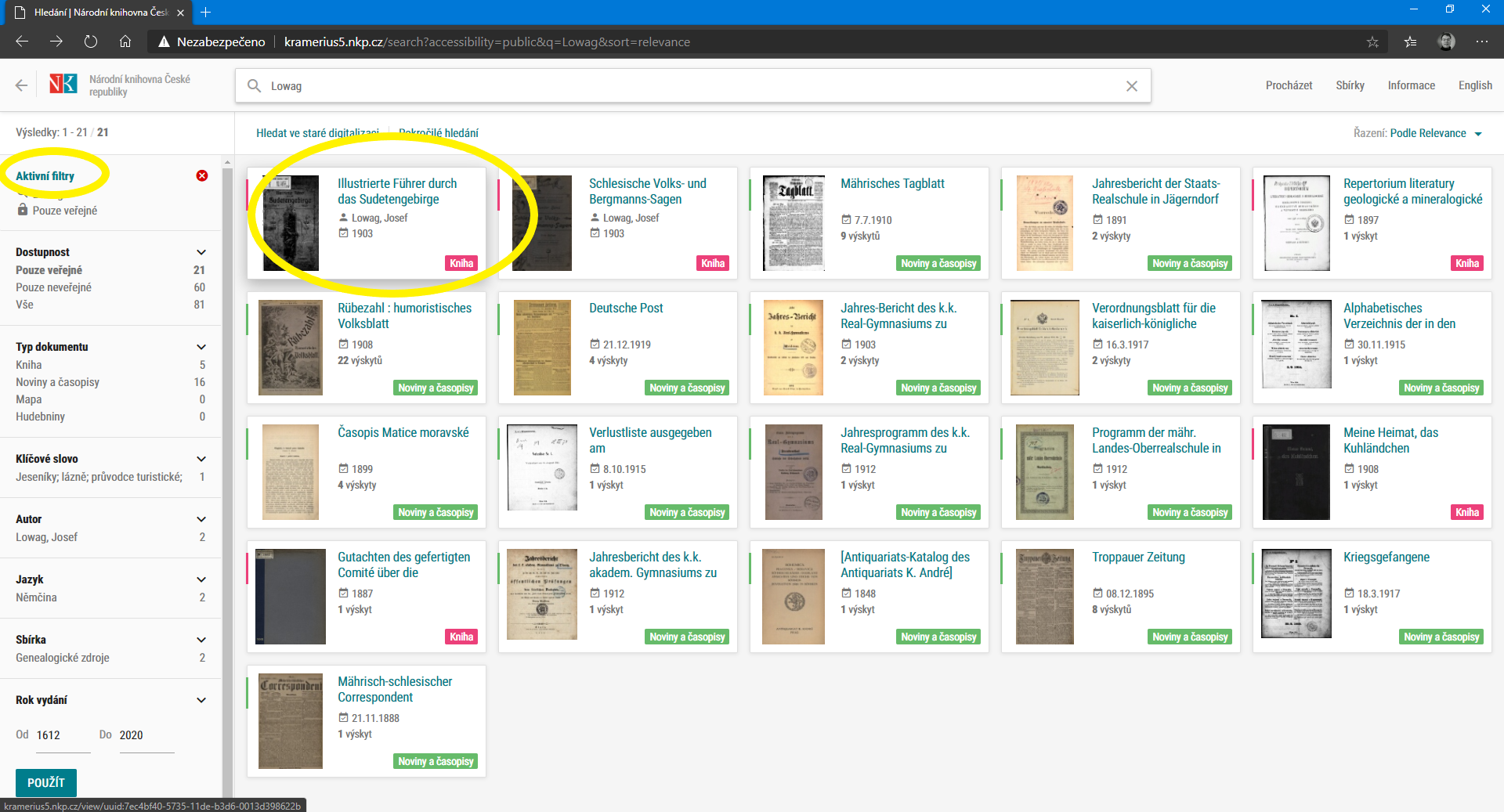
Task: Collapse the 'Typ dokumentu' filter section
Action: (x=201, y=347)
